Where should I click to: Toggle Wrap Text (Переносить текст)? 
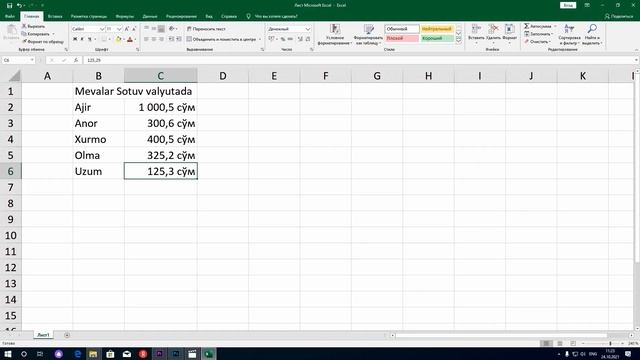click(x=206, y=29)
